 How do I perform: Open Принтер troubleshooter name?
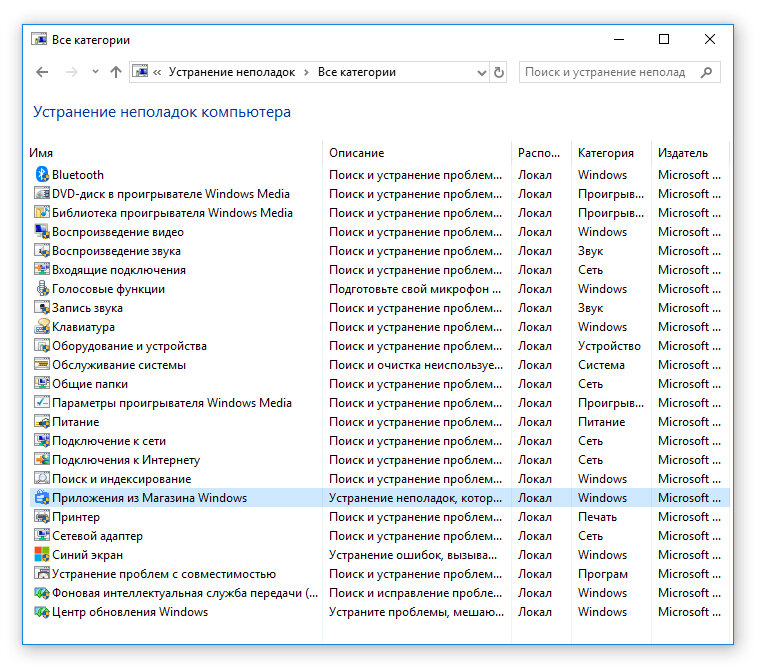click(76, 517)
